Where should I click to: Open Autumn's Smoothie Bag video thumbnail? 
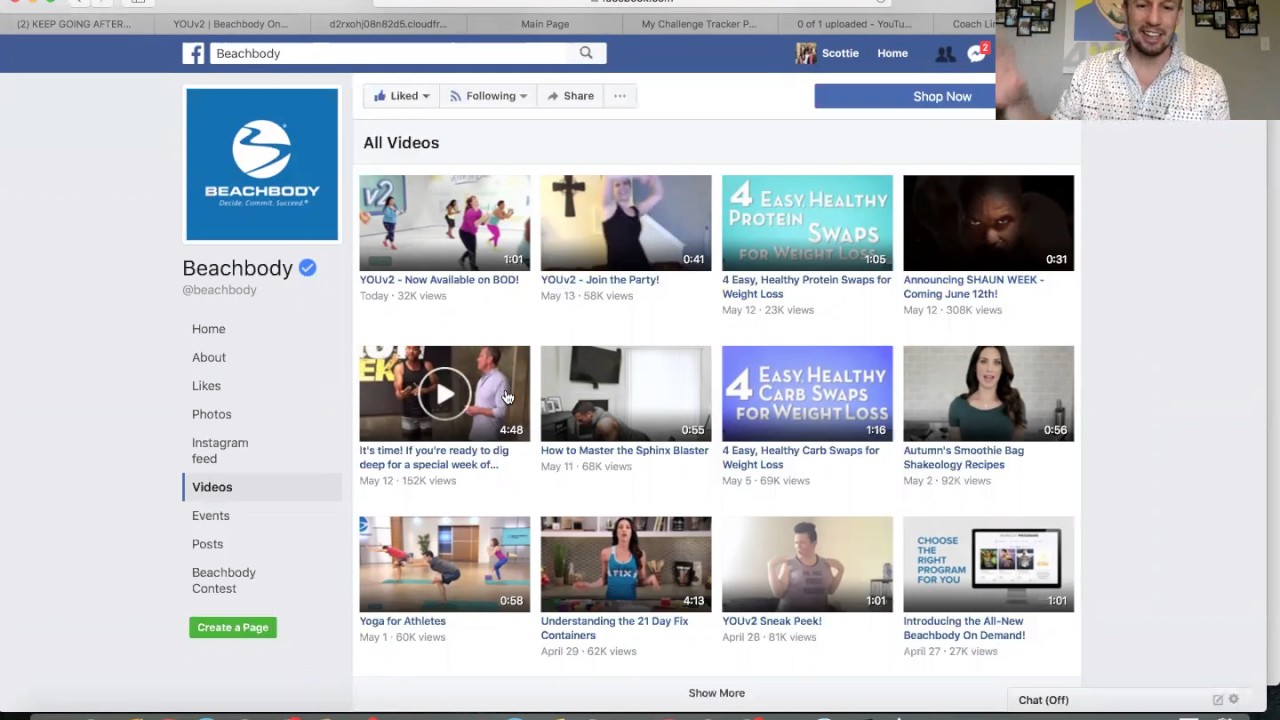click(x=988, y=393)
